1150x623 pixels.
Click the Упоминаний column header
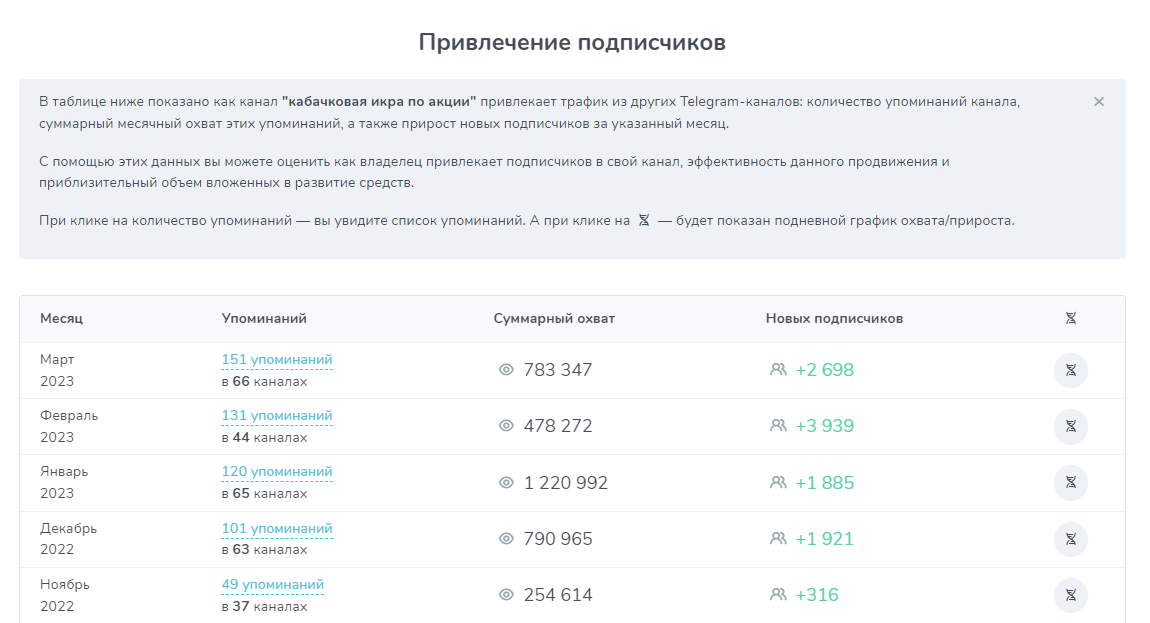click(264, 318)
